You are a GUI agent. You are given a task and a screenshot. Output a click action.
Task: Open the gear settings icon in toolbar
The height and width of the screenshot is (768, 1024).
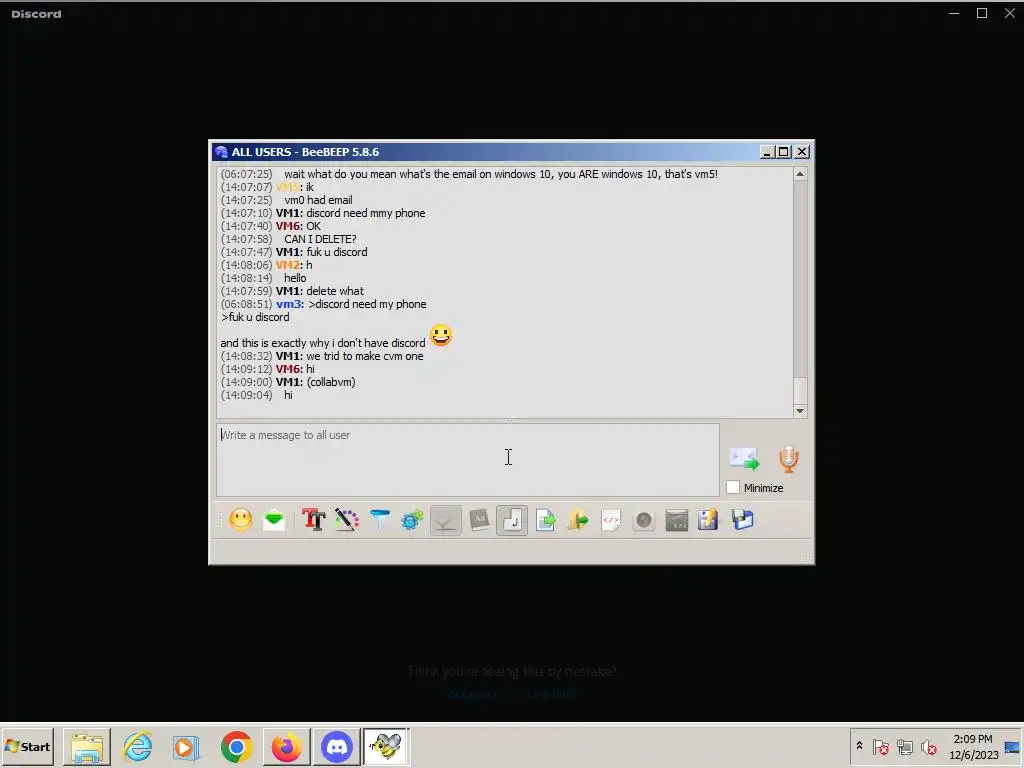pos(412,520)
